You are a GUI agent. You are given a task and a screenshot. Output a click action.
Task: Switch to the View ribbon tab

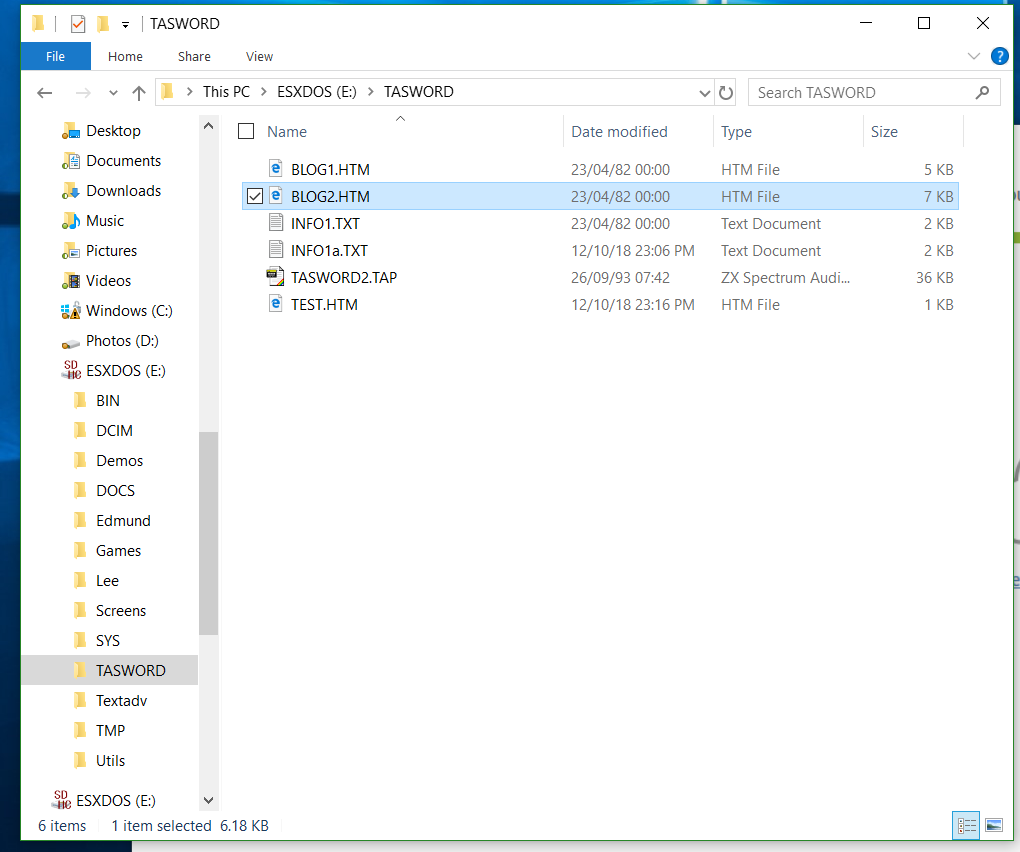[x=259, y=57]
